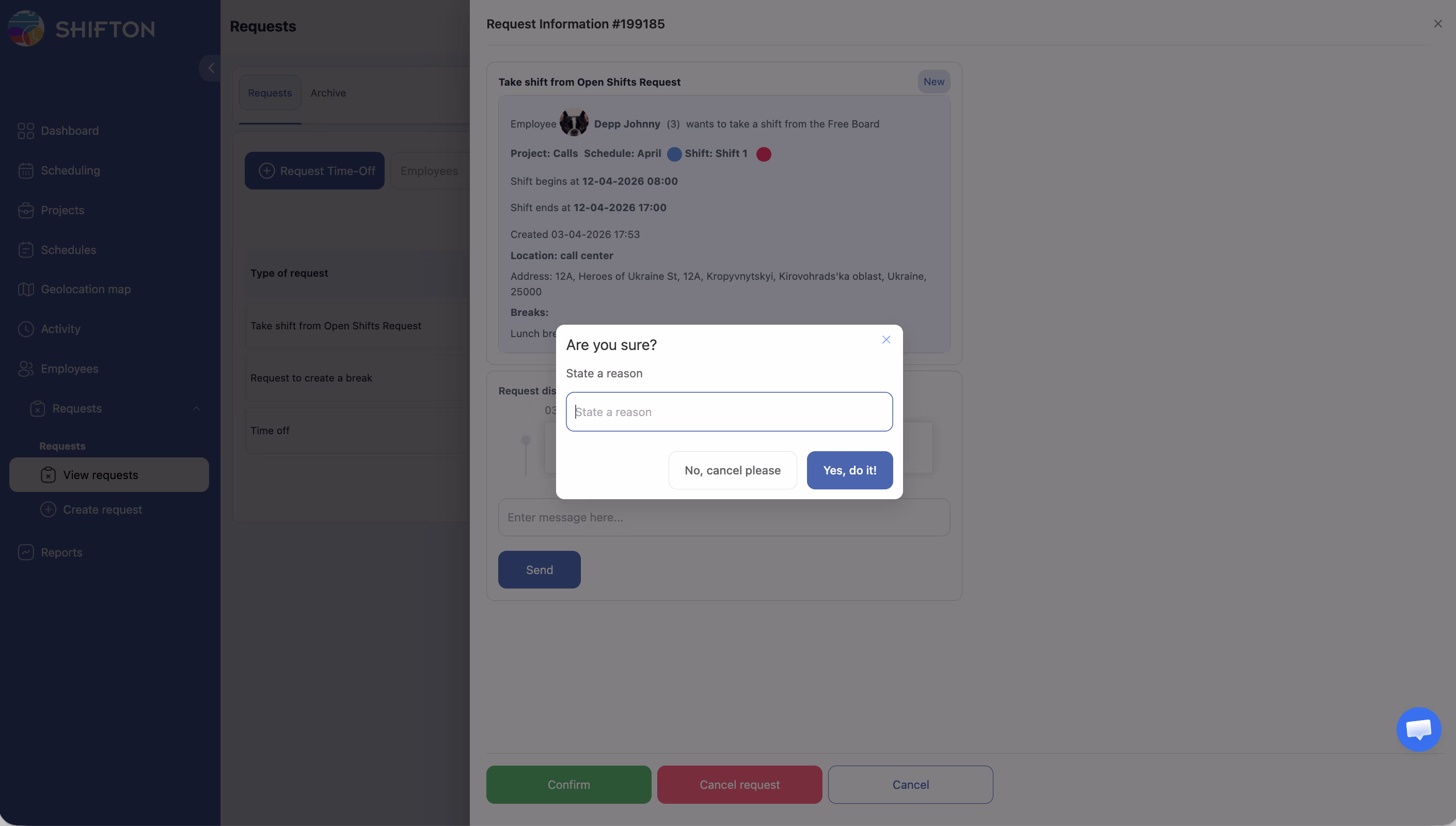Focus the State a reason field

pos(729,412)
